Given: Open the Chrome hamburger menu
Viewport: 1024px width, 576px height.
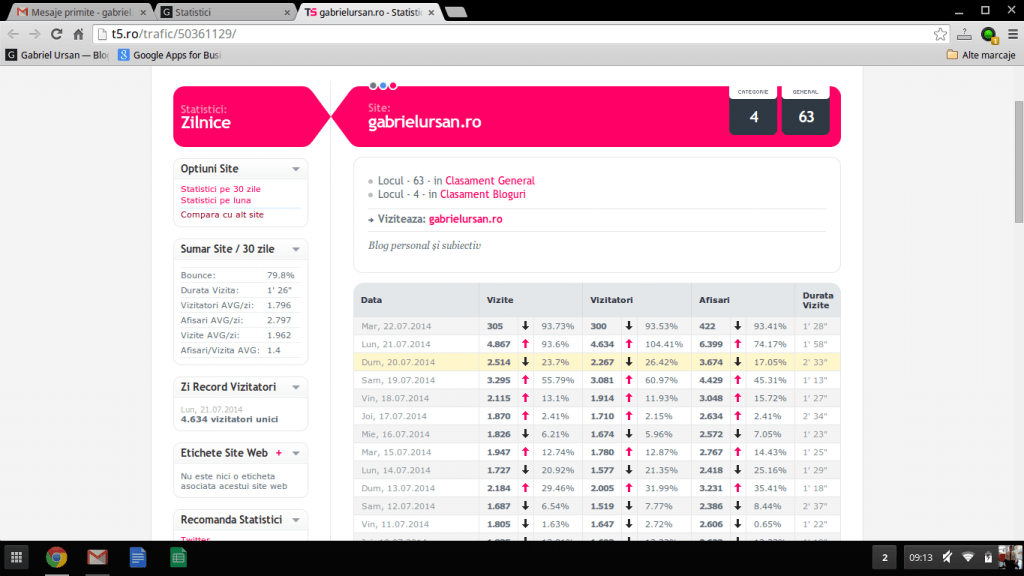Looking at the screenshot, I should (x=1013, y=34).
